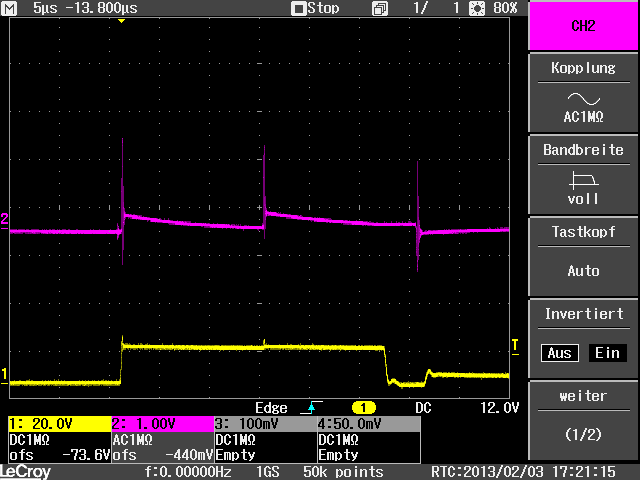Select channel 3 100mV readout

pos(266,424)
